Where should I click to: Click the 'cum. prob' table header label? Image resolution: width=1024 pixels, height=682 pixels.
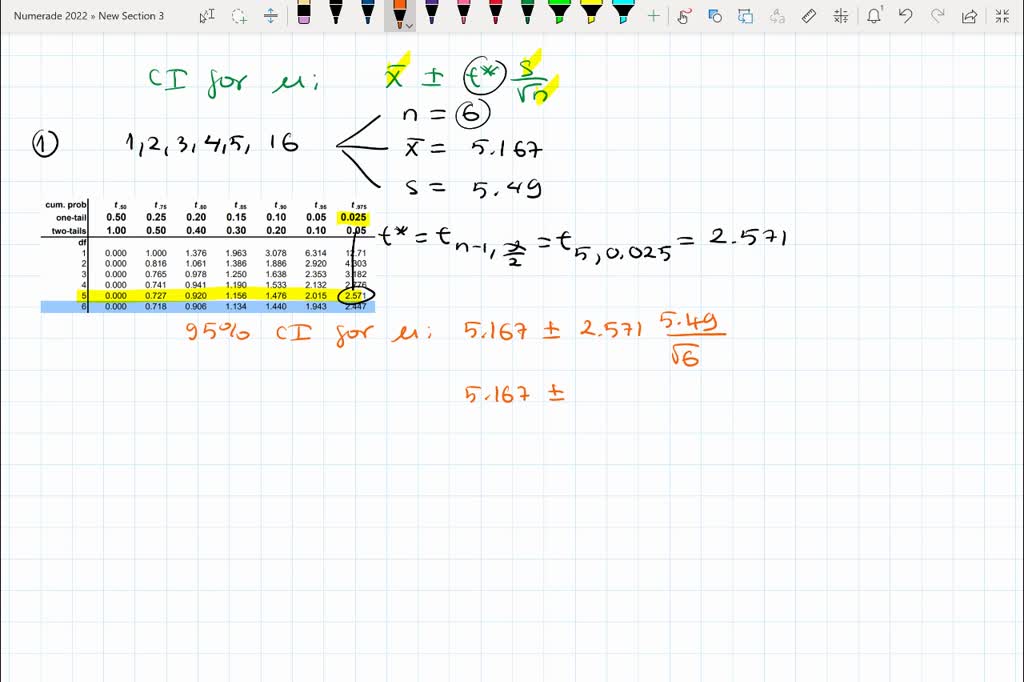click(65, 205)
